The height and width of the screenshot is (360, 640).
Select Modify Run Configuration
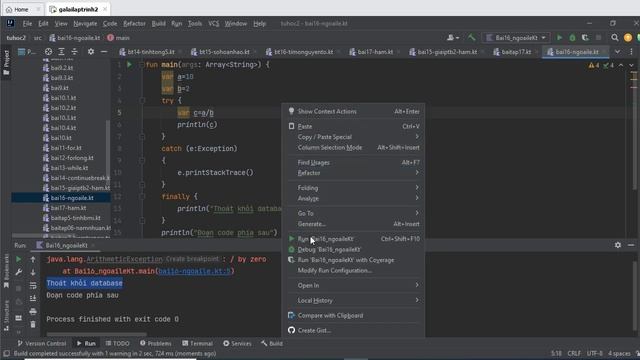[354, 270]
